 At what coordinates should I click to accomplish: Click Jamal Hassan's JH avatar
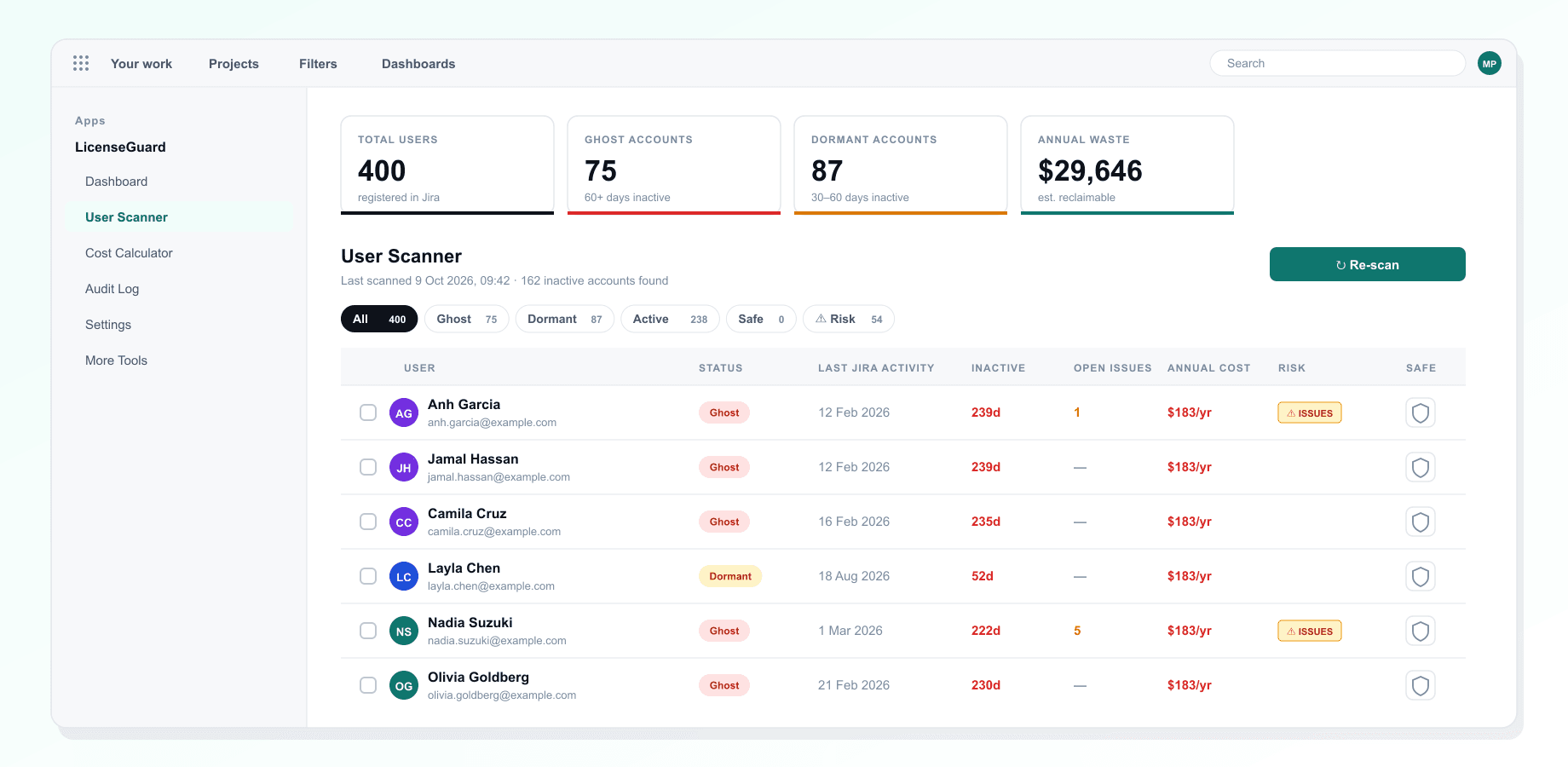pyautogui.click(x=404, y=467)
